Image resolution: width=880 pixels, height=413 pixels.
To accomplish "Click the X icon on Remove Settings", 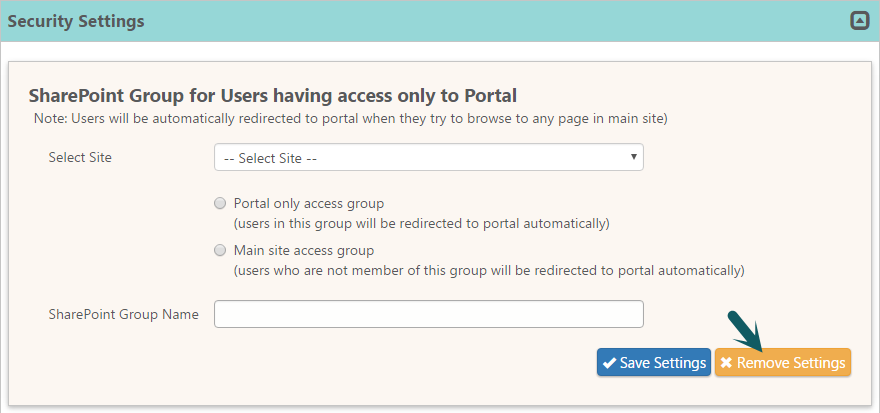I will pos(726,363).
